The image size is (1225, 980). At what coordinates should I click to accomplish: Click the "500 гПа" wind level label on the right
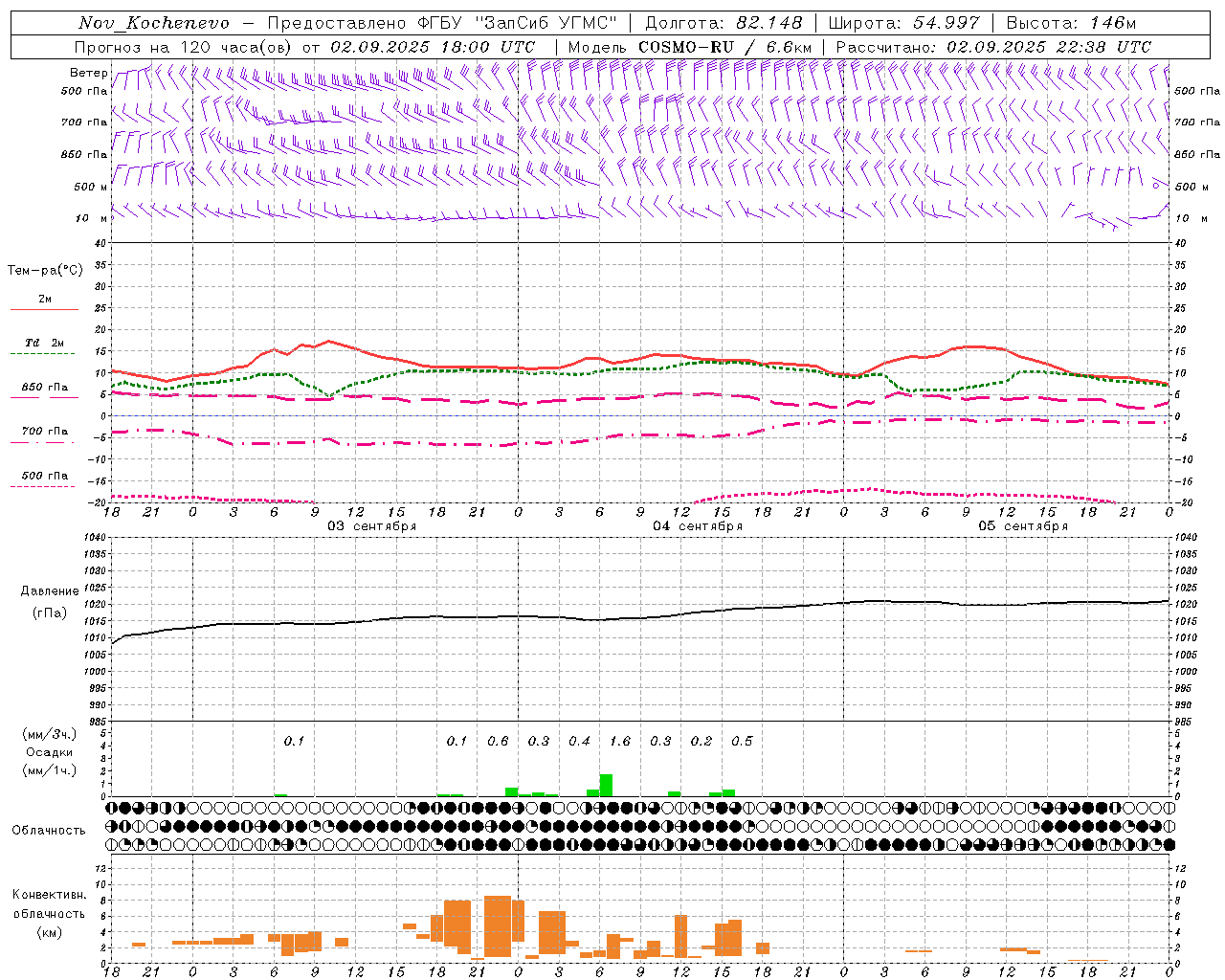(x=1197, y=91)
